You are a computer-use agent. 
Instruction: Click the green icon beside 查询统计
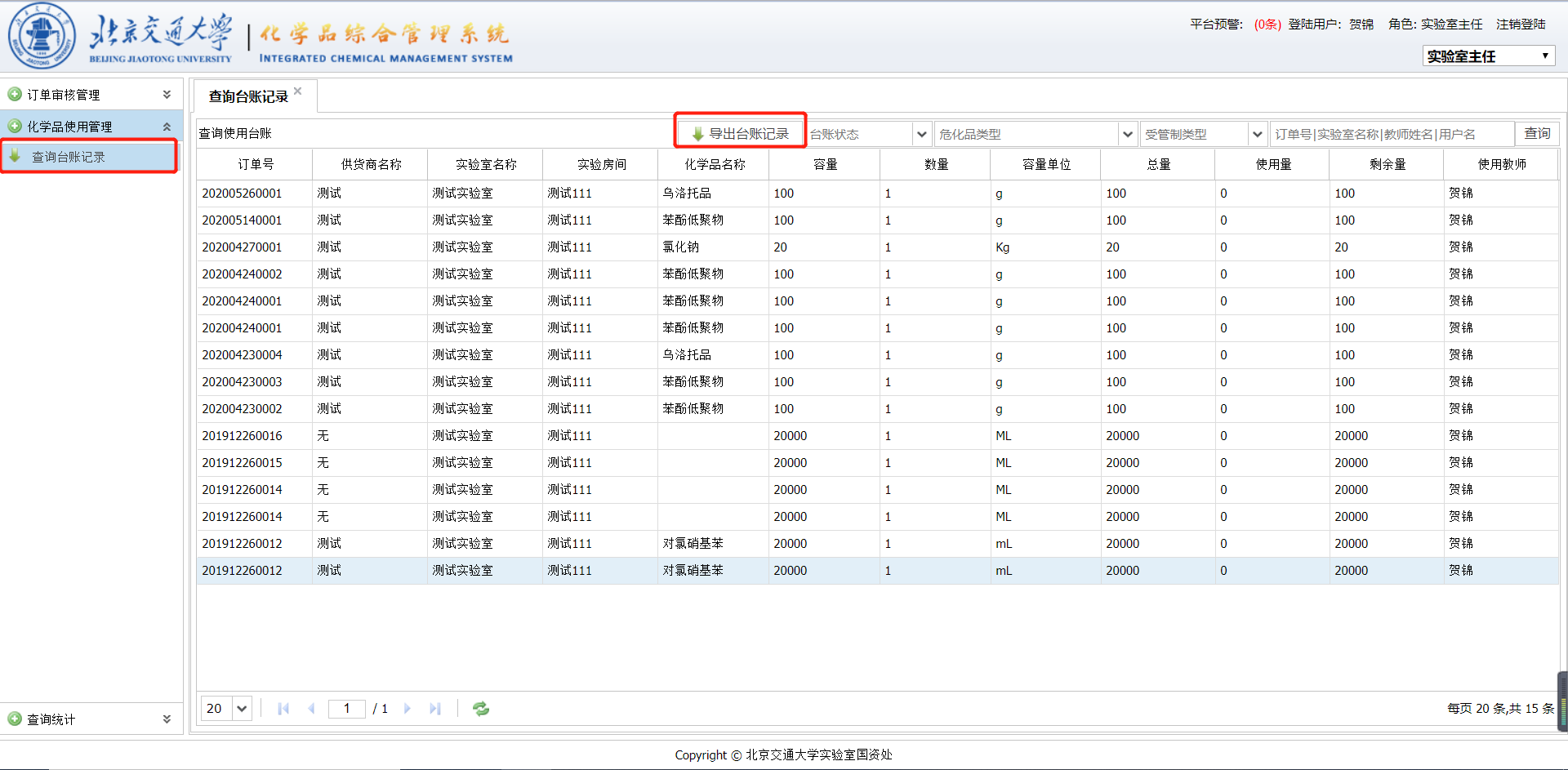tap(15, 719)
